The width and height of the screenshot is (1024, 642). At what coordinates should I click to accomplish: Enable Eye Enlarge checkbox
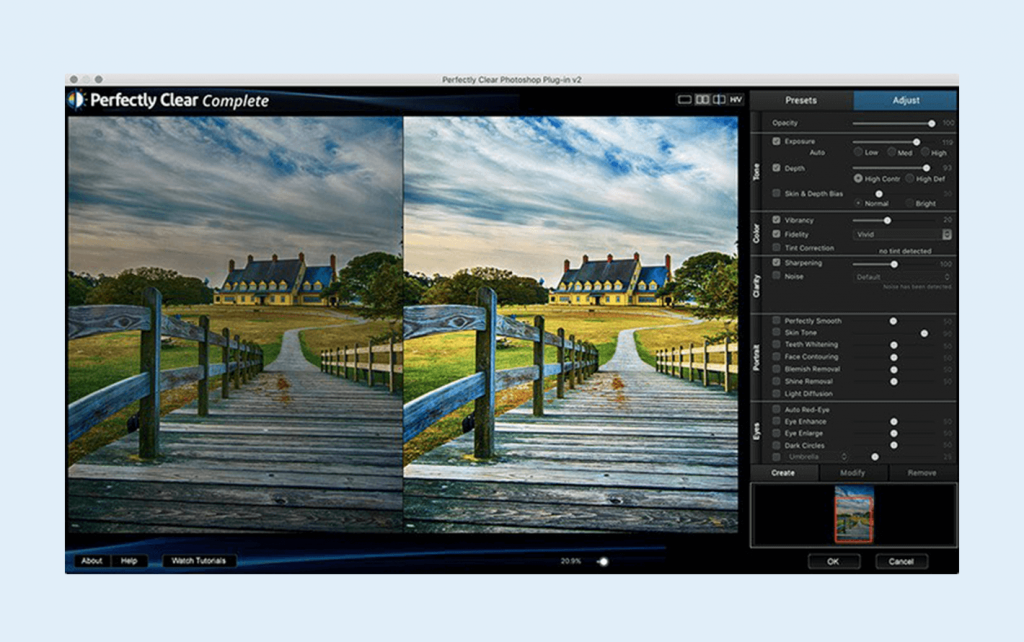point(776,433)
